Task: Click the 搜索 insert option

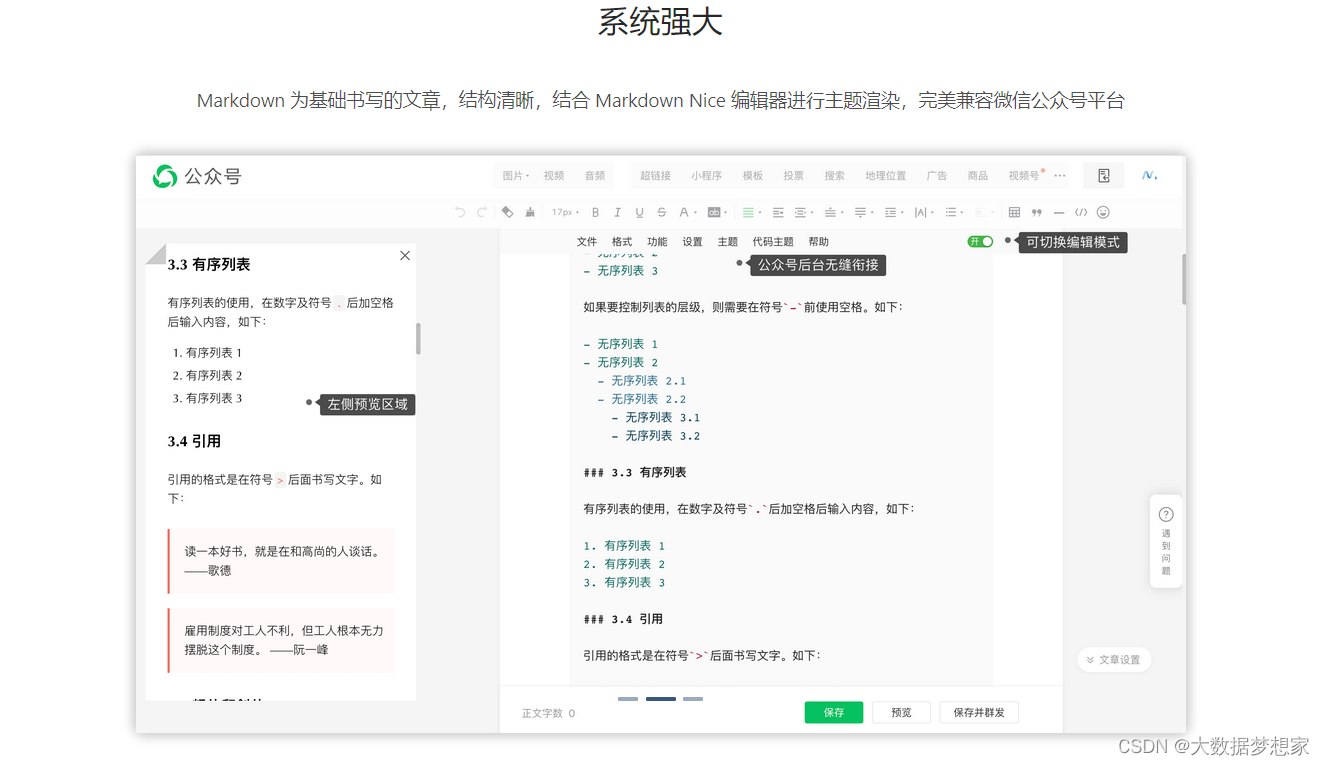Action: click(x=835, y=175)
